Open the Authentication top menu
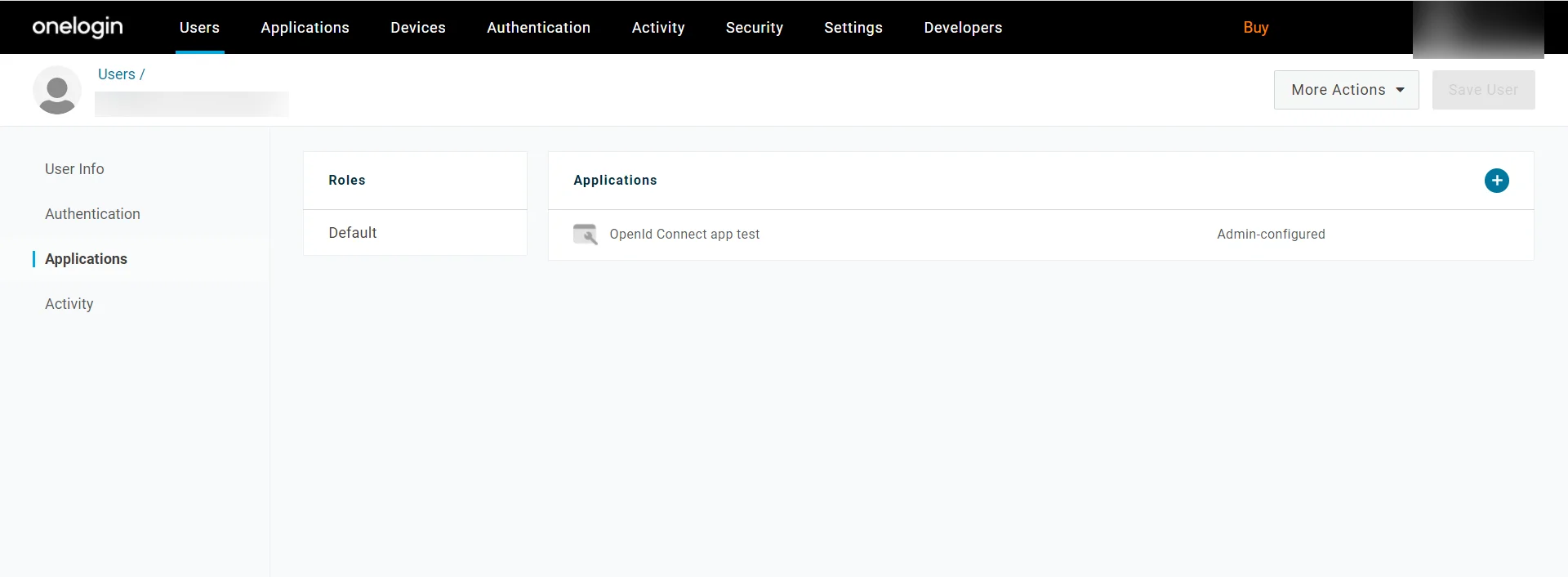 click(x=538, y=28)
